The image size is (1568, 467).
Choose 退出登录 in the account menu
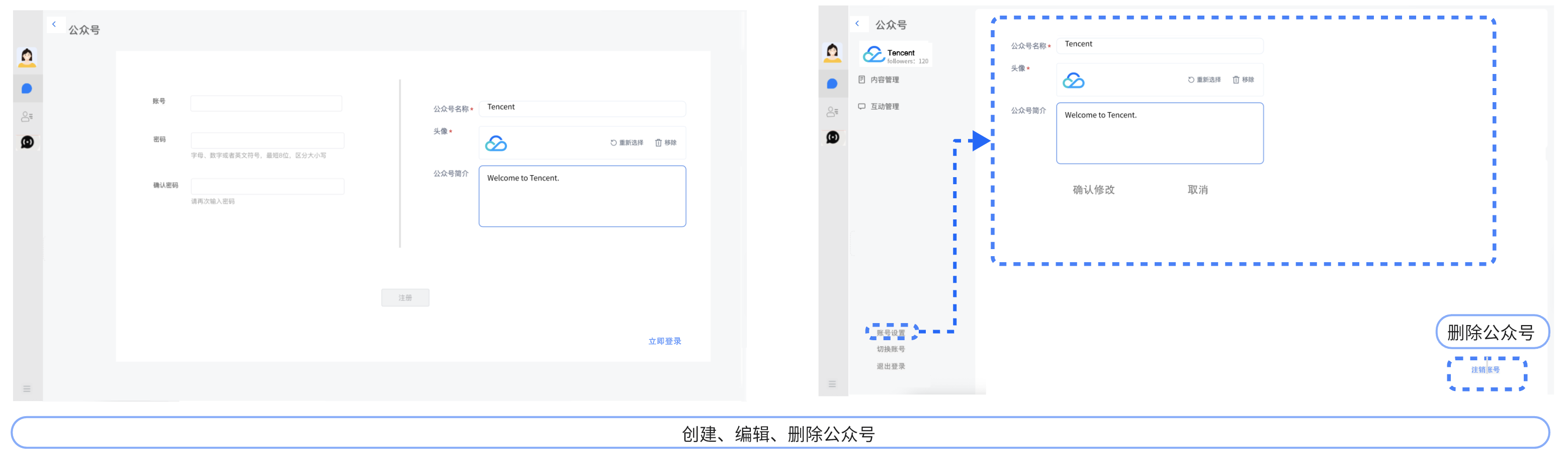tap(891, 366)
